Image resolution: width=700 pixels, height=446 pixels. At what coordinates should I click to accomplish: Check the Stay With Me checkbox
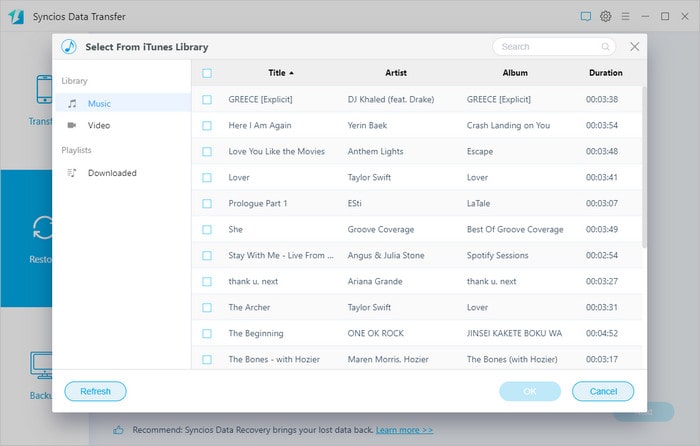click(207, 255)
